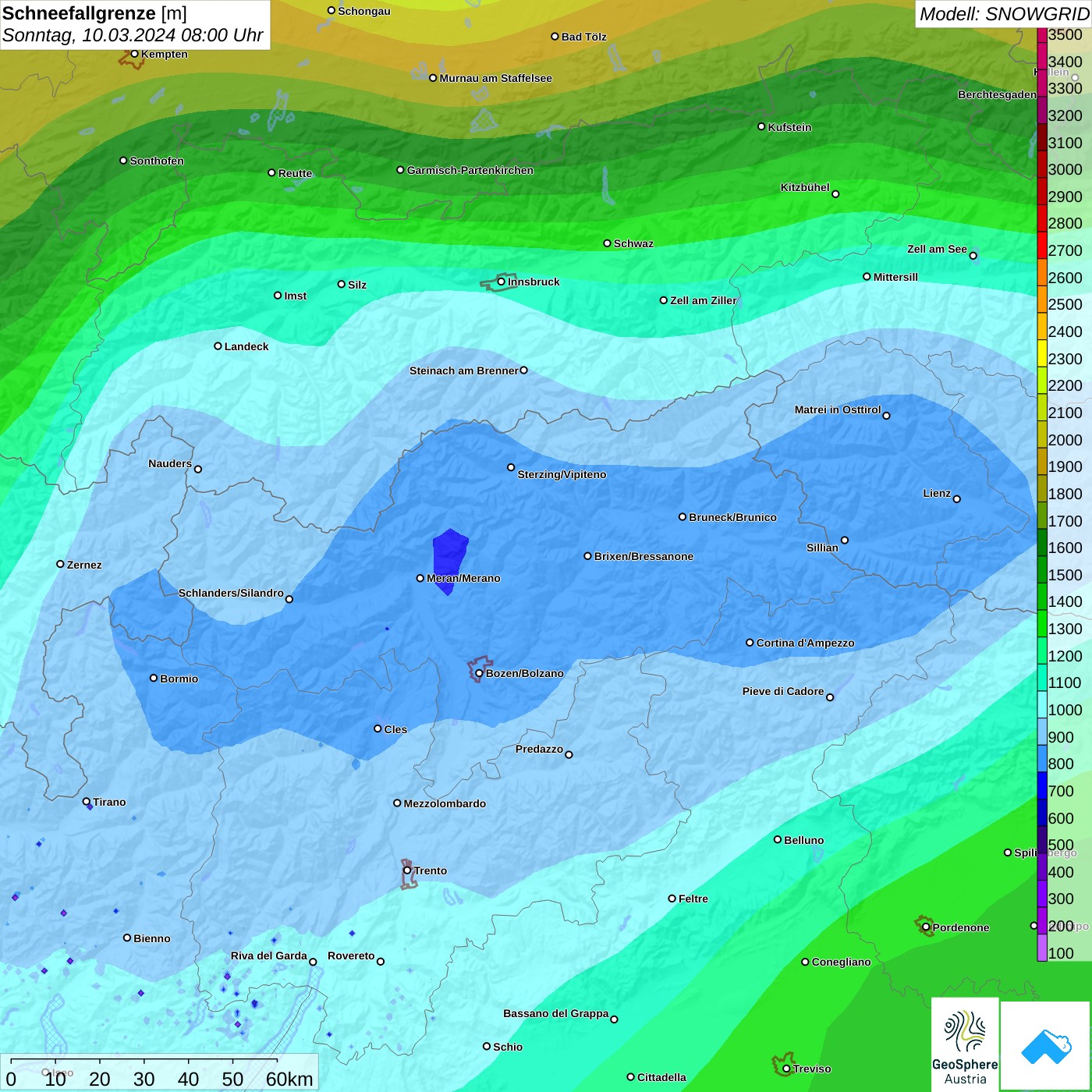Viewport: 1092px width, 1092px height.
Task: Click the Rovereto label
Action: pyautogui.click(x=351, y=955)
